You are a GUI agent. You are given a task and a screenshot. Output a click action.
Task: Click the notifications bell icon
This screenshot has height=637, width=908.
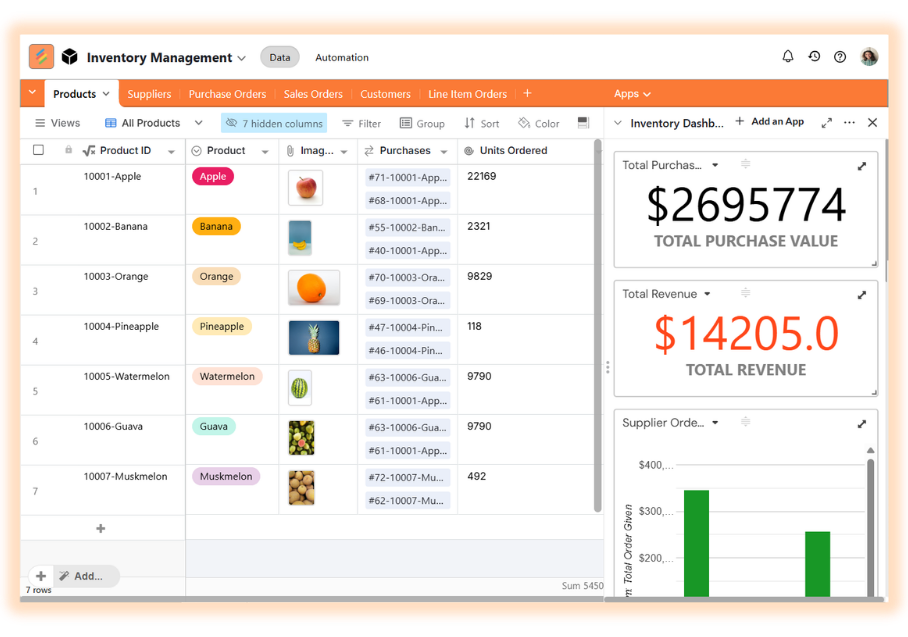(x=788, y=57)
